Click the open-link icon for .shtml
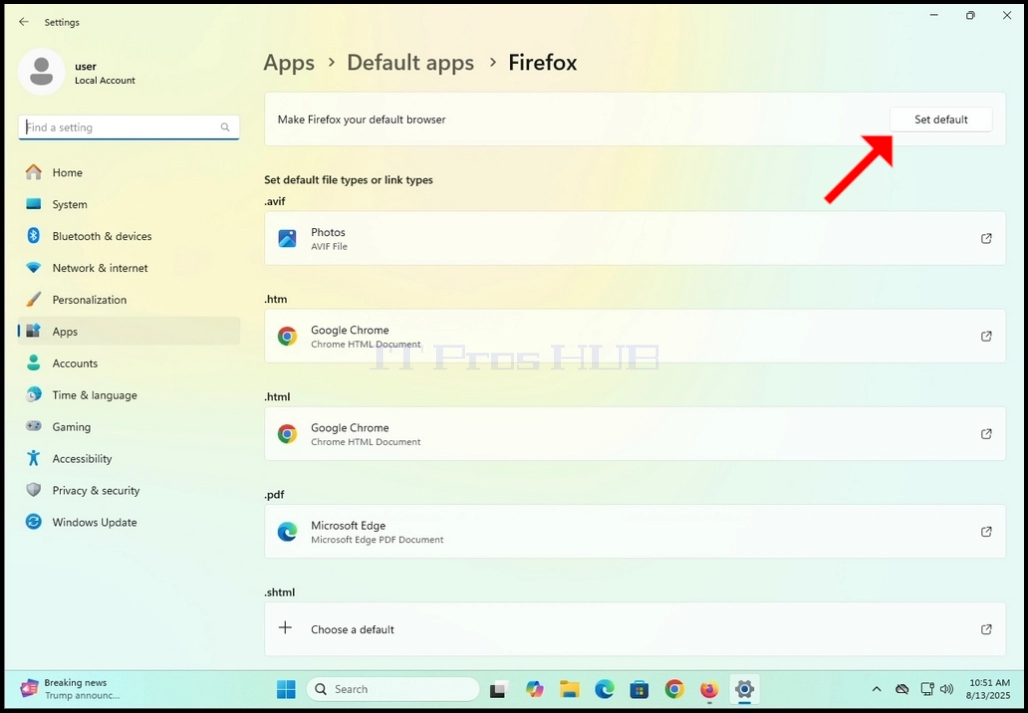1028x713 pixels. coord(985,629)
